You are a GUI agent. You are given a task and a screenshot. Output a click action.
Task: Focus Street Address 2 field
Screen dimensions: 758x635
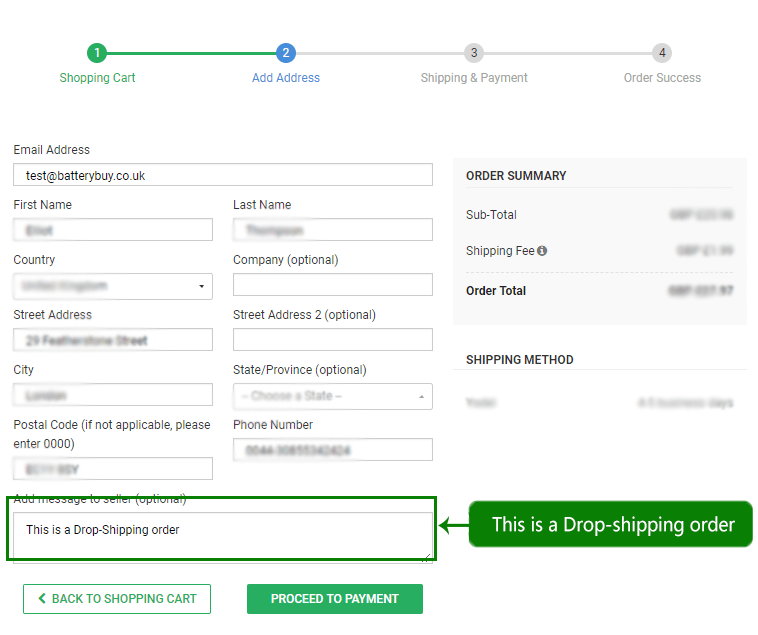click(332, 340)
